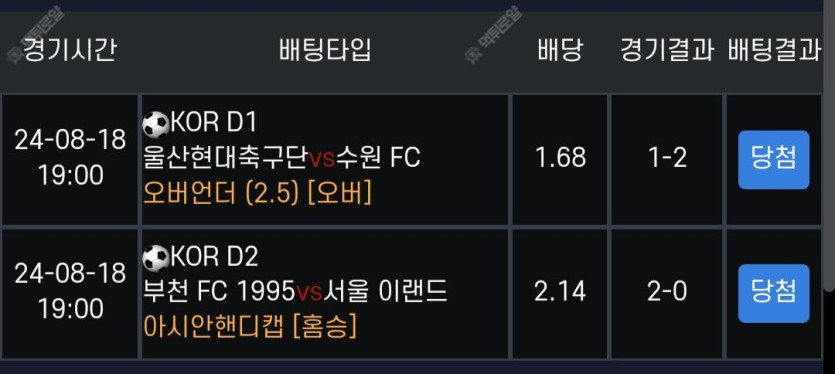Screen dimensions: 835x374
Task: Open the 부천 FC 1995vs서울 이랜드 match text
Action: (295, 291)
